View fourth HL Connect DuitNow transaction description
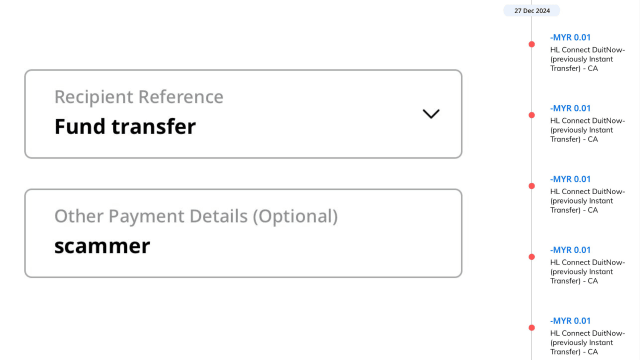This screenshot has height=360, width=640. pyautogui.click(x=587, y=272)
